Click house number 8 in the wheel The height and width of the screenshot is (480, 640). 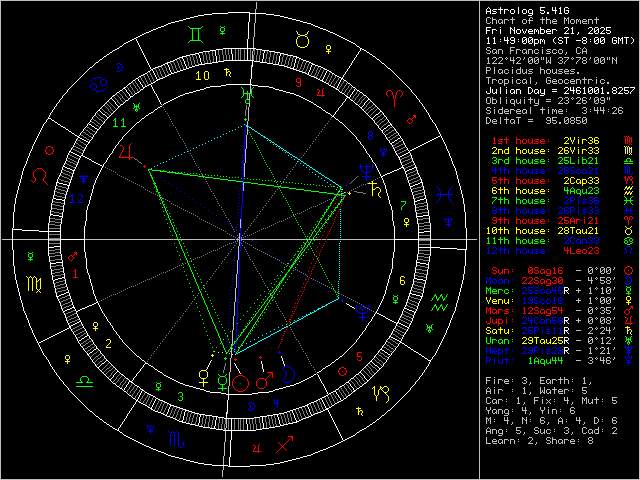[371, 136]
